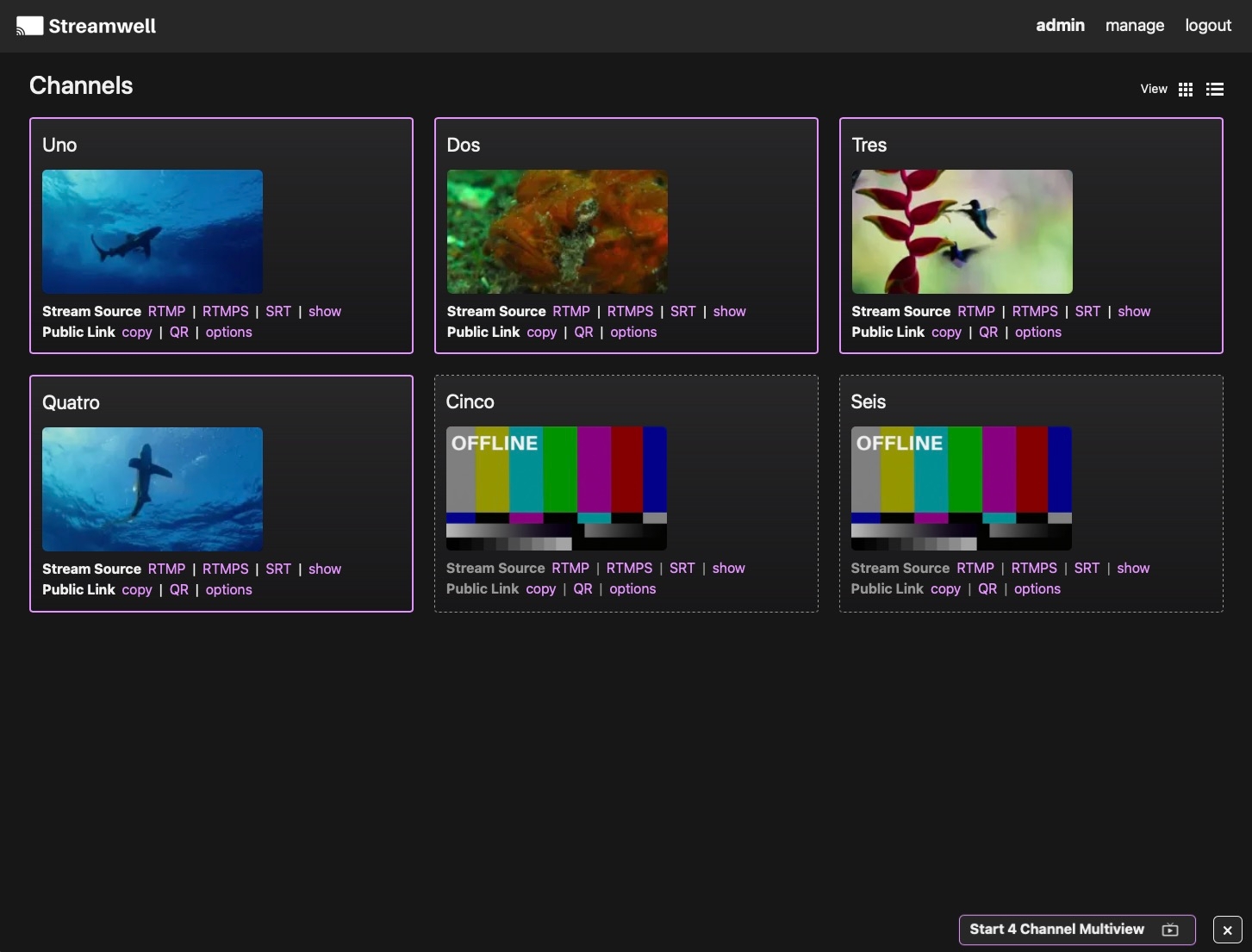Open the QR code for Tres
Image resolution: width=1252 pixels, height=952 pixels.
coord(988,333)
